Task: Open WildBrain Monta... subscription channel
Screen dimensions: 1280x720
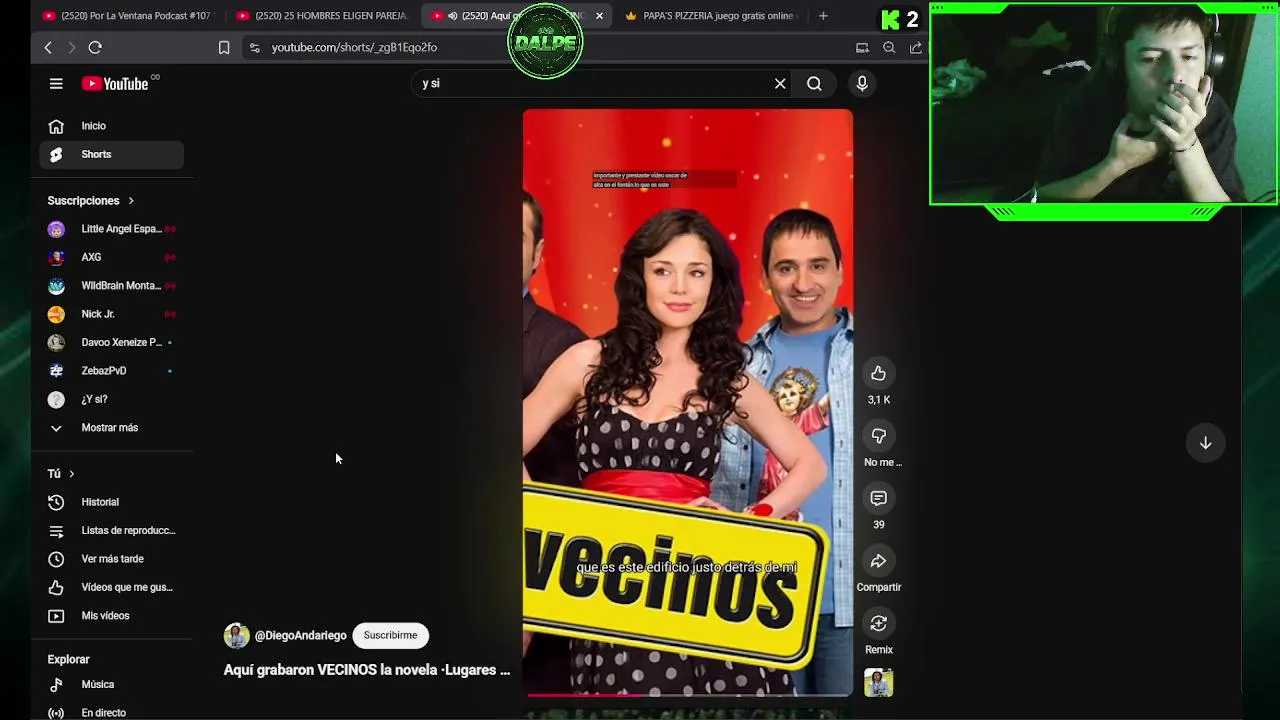Action: point(111,286)
